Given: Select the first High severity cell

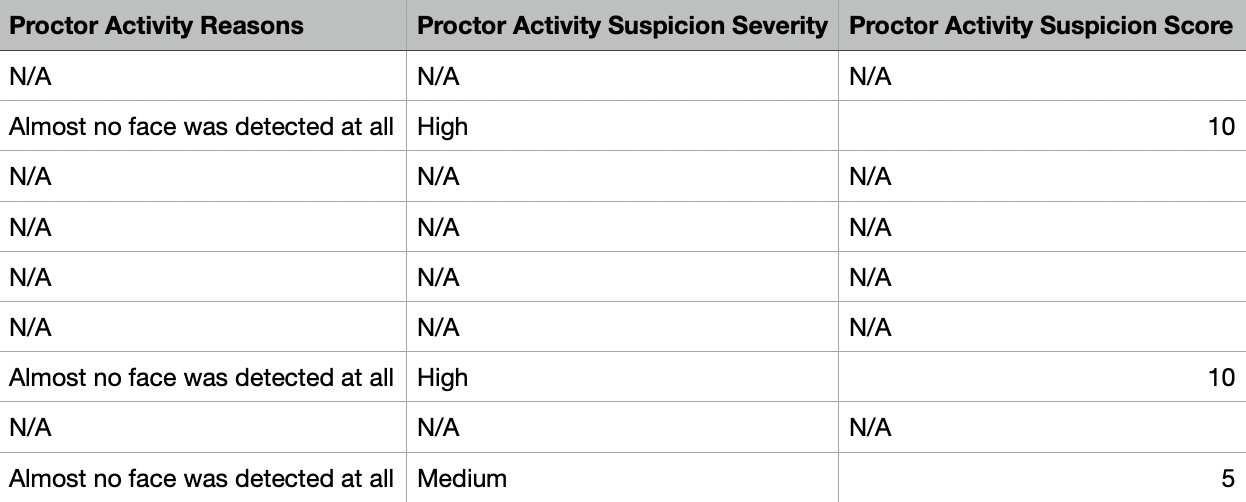Looking at the screenshot, I should point(443,127).
